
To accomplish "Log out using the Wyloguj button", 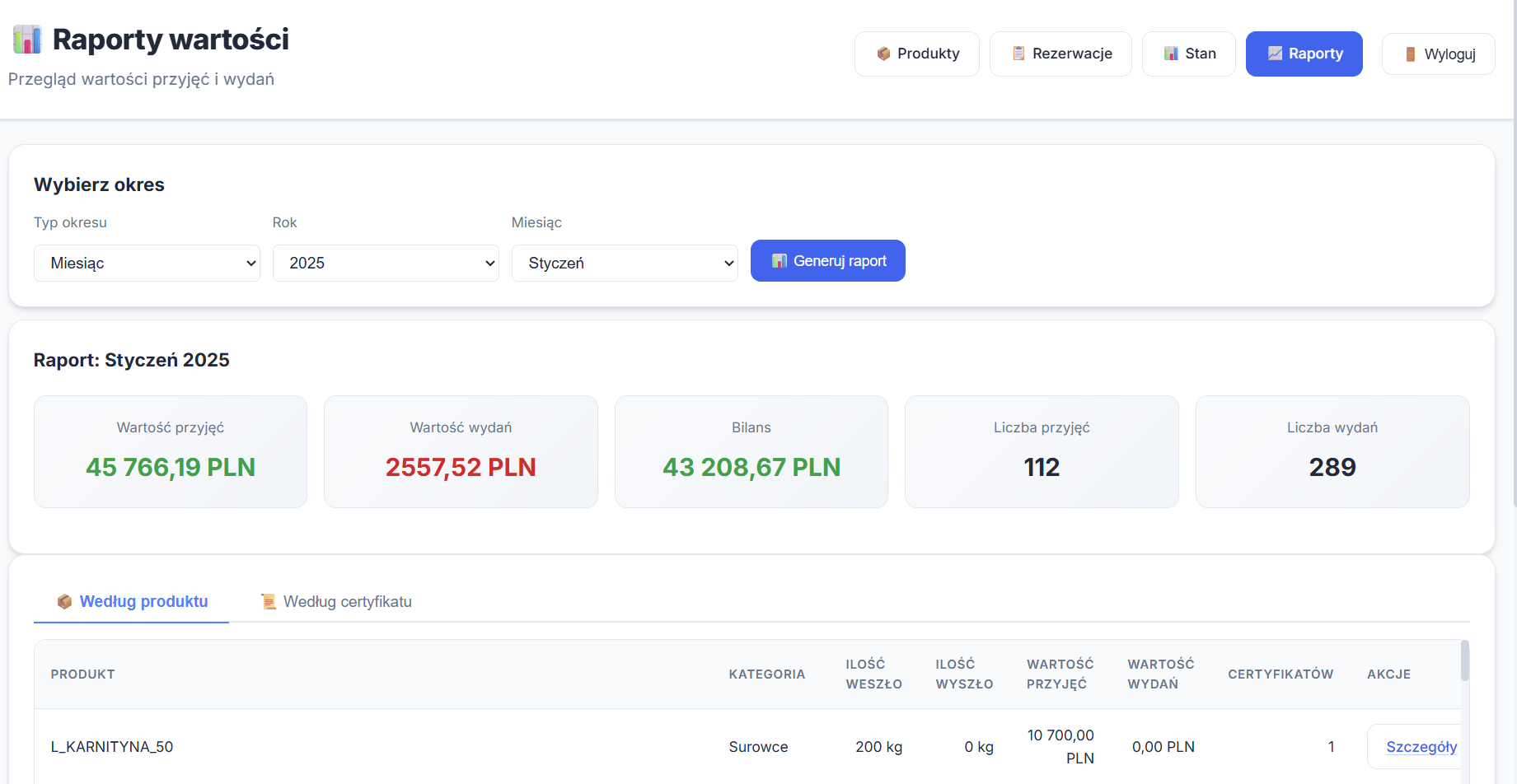I will (1438, 54).
